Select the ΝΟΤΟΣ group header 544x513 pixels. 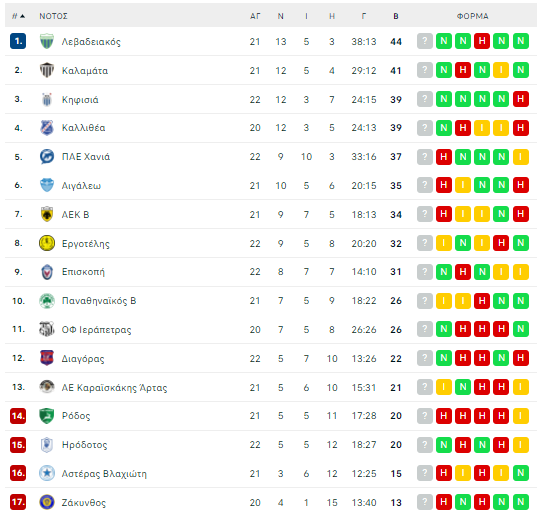point(53,16)
